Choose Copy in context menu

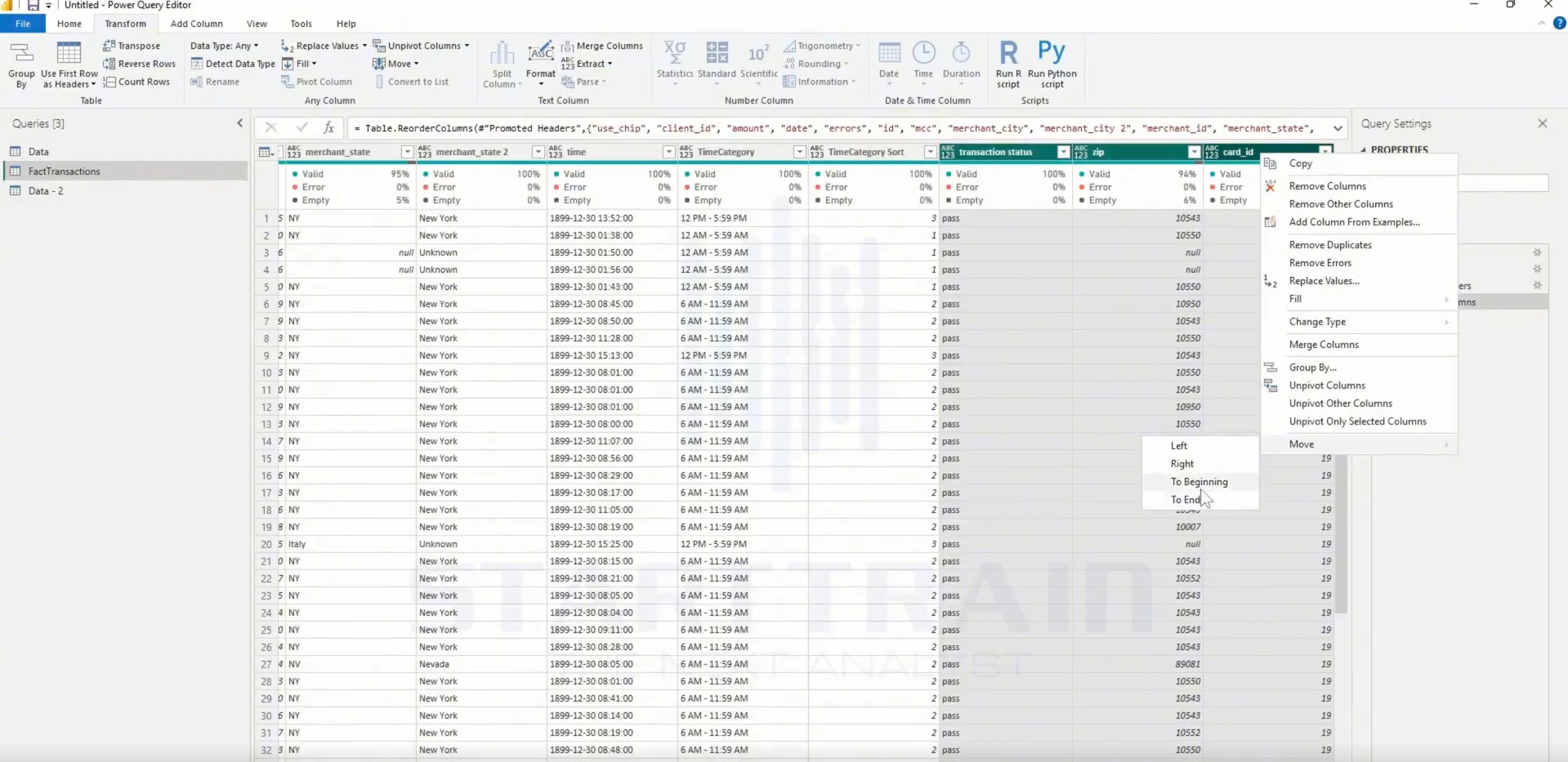pos(1360,163)
